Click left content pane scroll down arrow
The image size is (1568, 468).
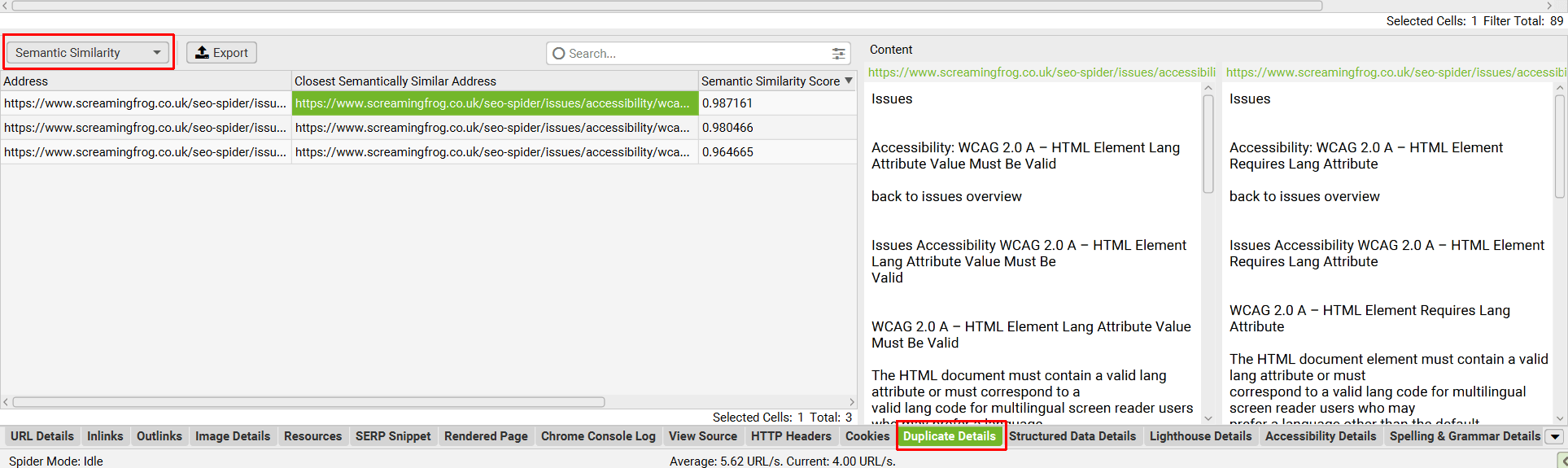point(1208,418)
